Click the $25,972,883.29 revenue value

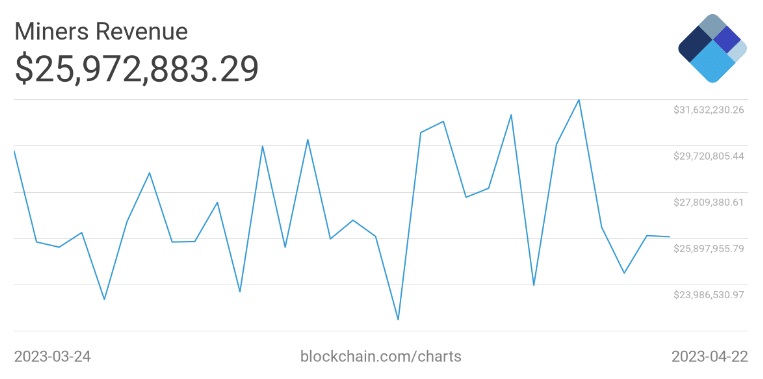click(x=136, y=69)
